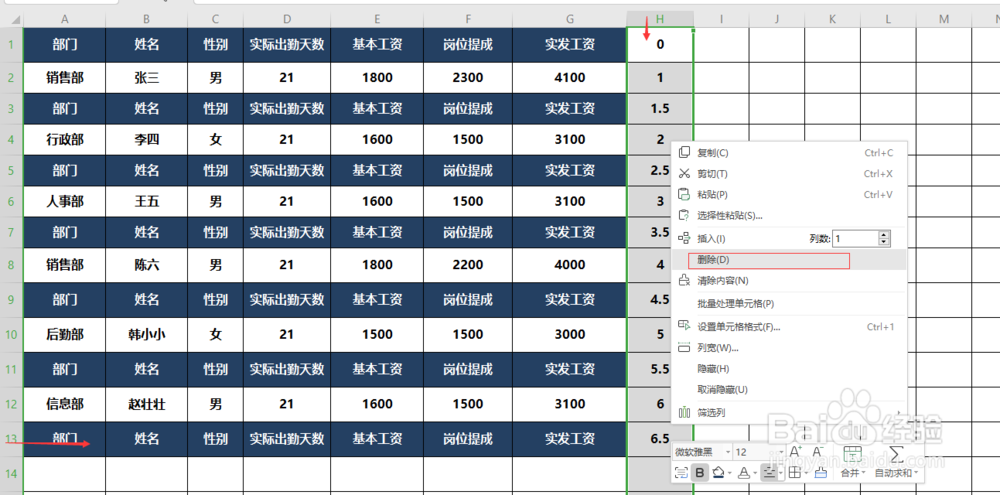
Task: Click cell with value 2300
Action: (x=467, y=78)
